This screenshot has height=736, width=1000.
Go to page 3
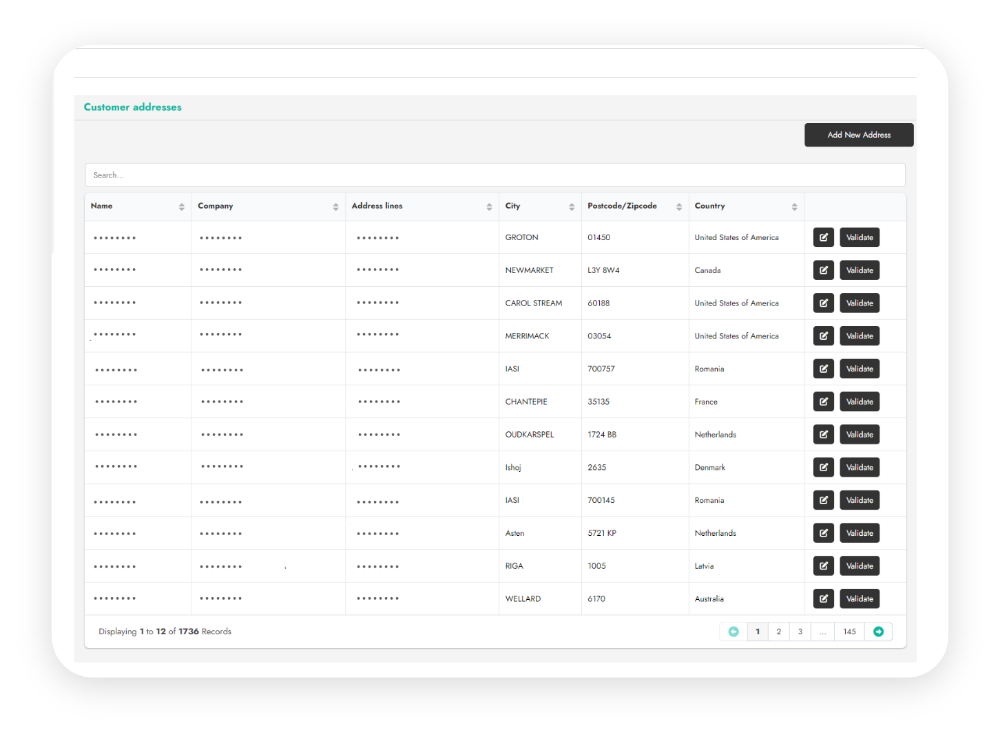[x=800, y=631]
